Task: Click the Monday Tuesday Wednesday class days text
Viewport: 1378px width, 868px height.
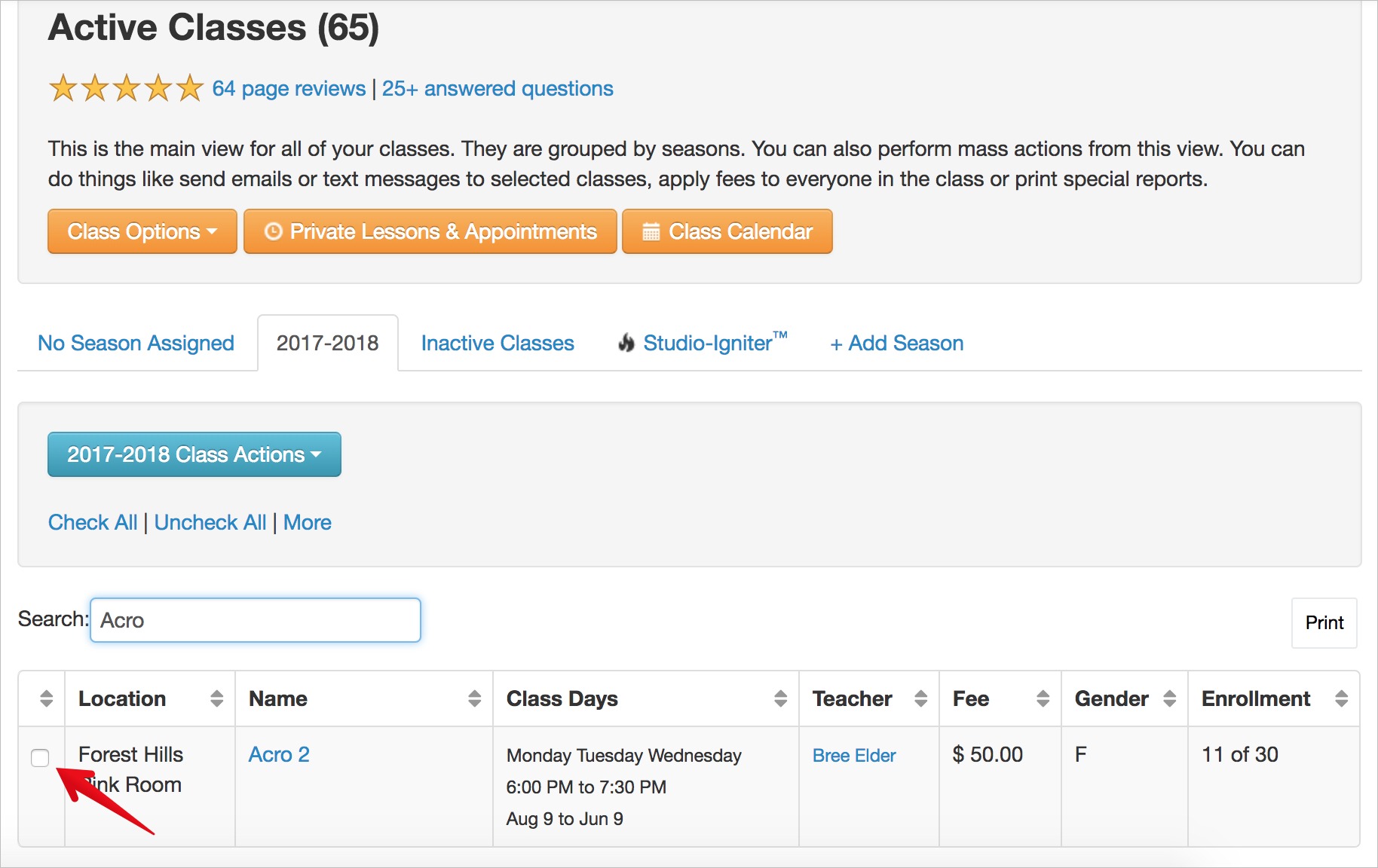Action: point(624,756)
